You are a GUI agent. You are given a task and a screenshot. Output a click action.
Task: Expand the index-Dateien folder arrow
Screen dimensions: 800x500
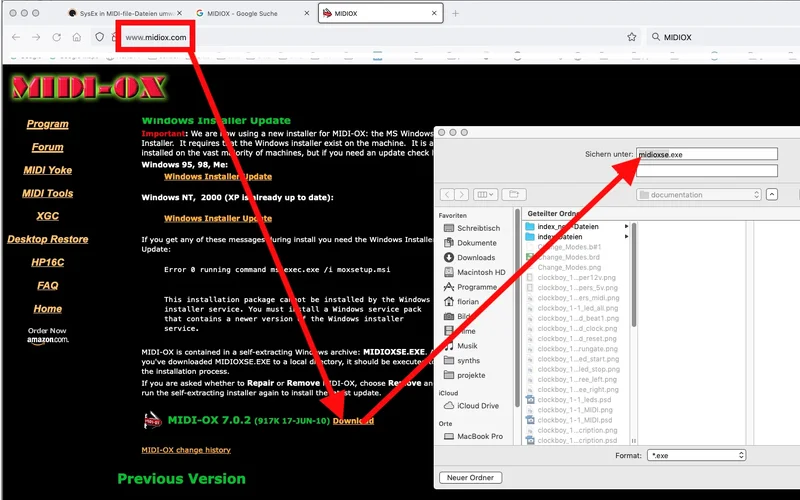pyautogui.click(x=626, y=236)
